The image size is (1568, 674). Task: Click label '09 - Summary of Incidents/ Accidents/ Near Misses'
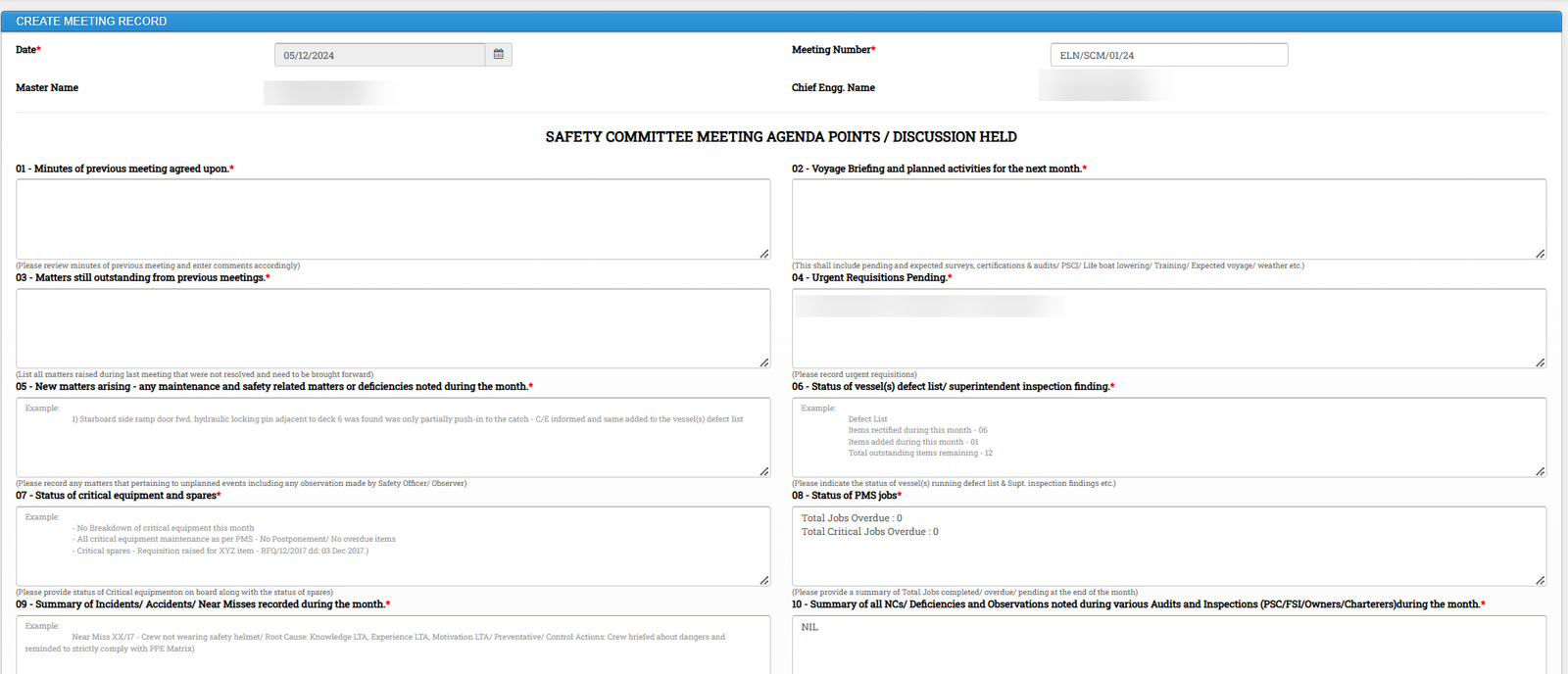pyautogui.click(x=203, y=603)
